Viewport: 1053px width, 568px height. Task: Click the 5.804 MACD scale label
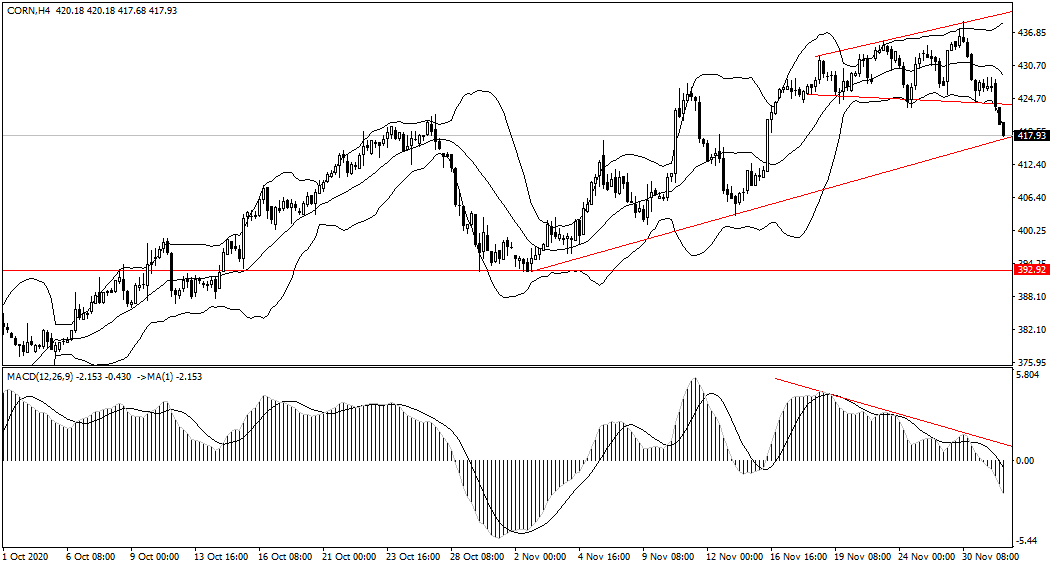[1028, 376]
